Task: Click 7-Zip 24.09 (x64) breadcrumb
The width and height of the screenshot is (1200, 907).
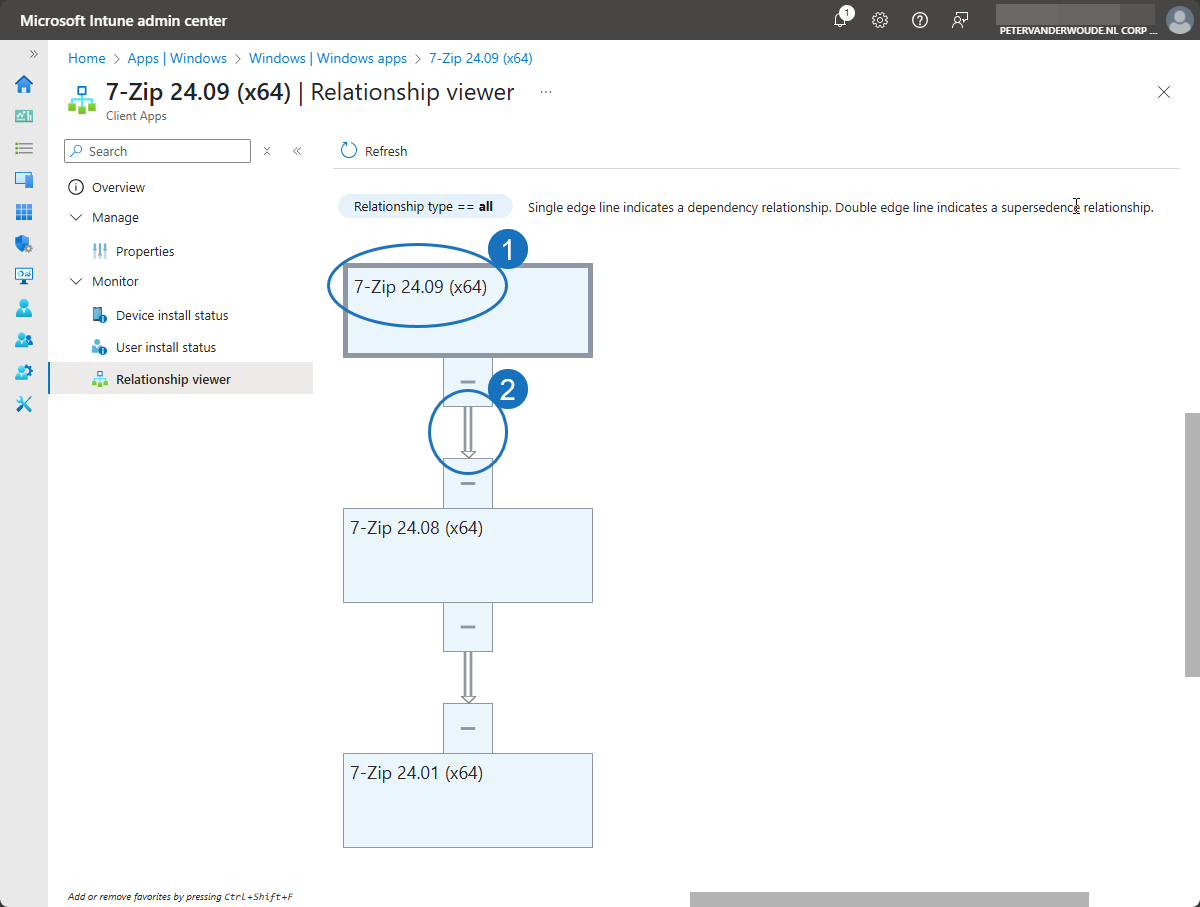Action: pos(481,59)
